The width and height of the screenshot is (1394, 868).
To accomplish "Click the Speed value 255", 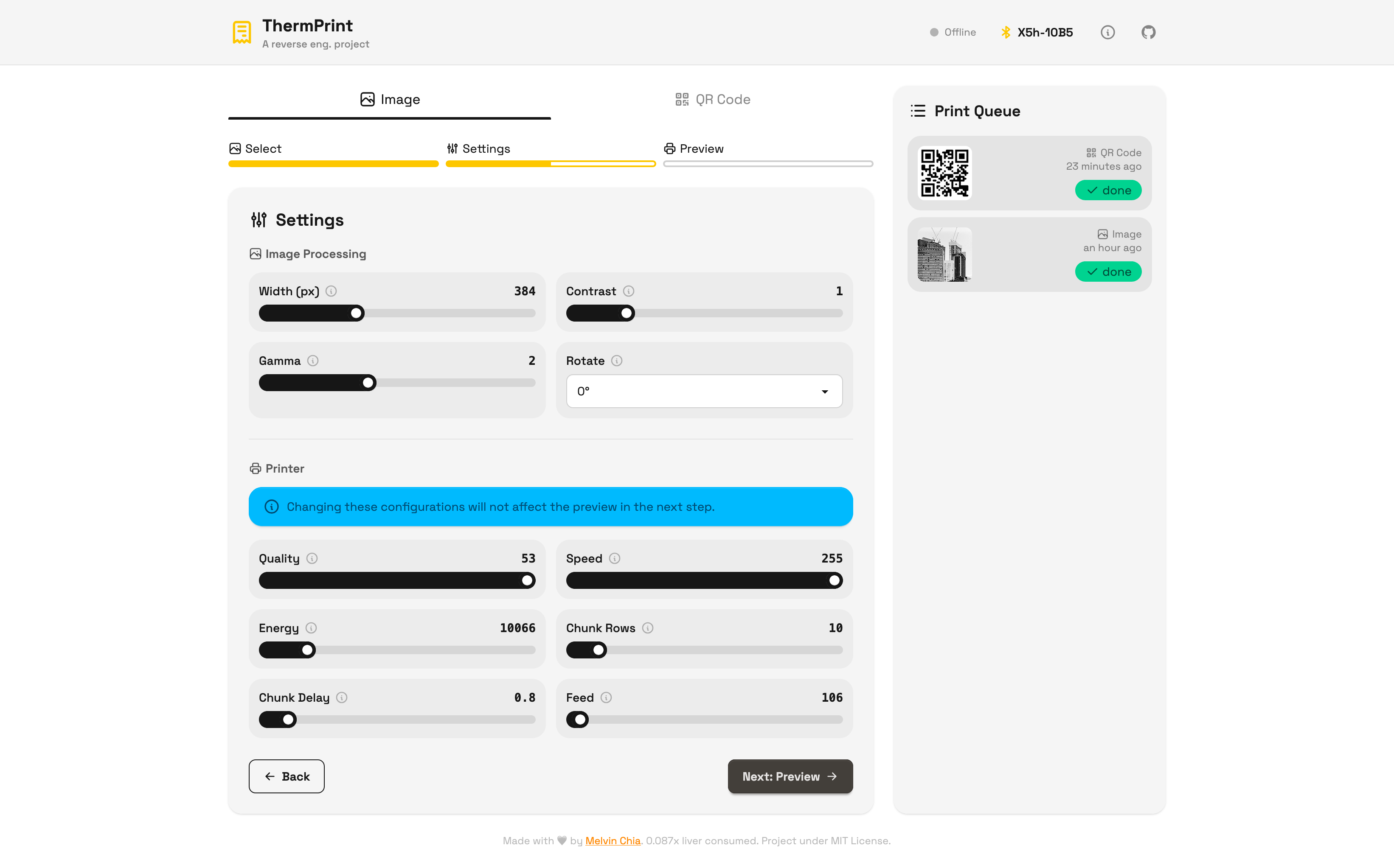I will (x=832, y=559).
